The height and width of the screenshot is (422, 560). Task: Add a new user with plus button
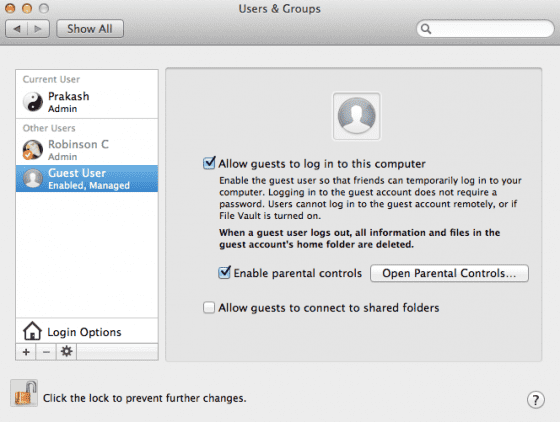[x=26, y=352]
